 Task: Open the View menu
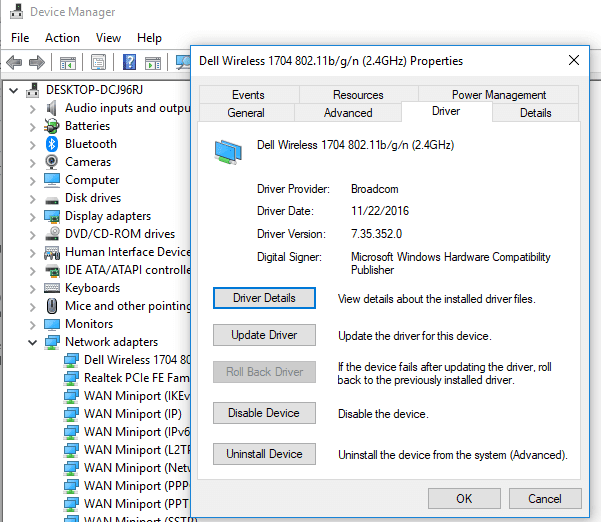(108, 38)
